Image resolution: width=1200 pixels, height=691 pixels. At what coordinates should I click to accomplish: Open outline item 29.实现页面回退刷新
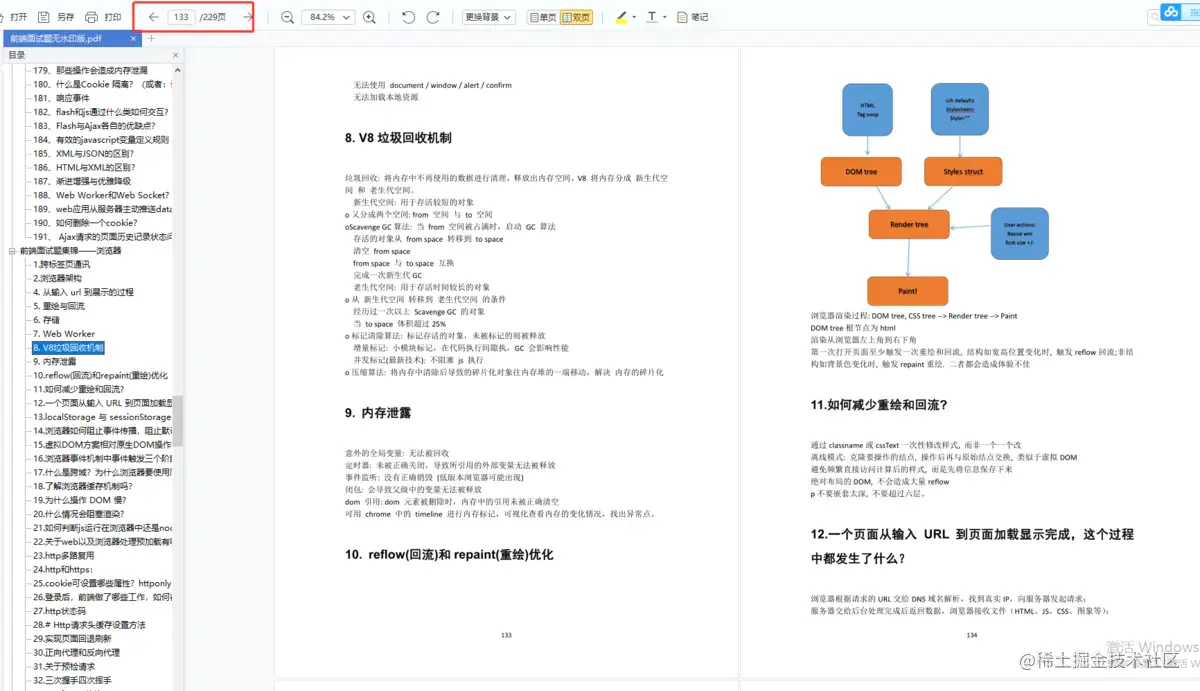(72, 638)
